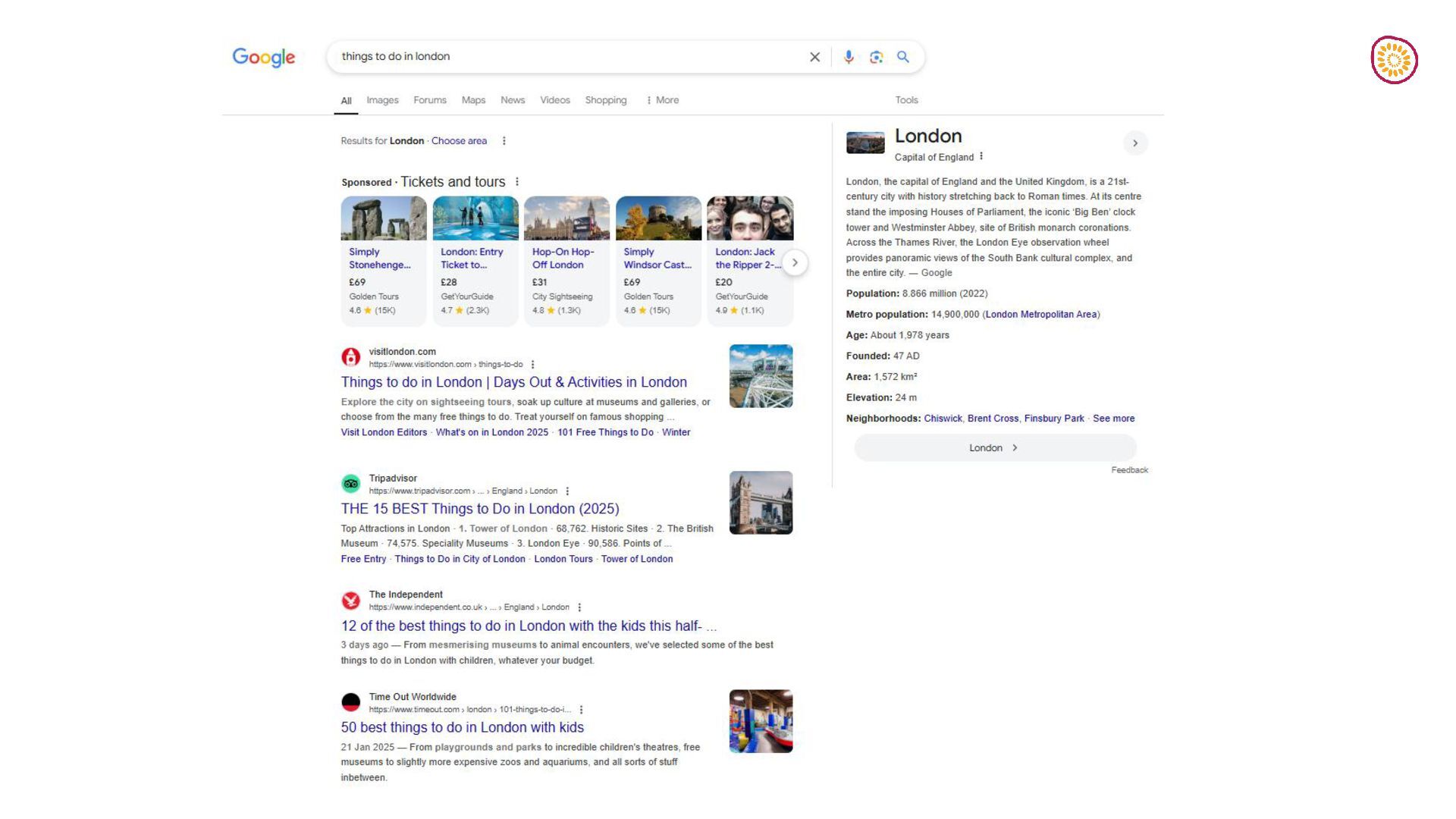Click 101 Free Things to Do sitelink
This screenshot has width=1456, height=819.
click(x=605, y=432)
